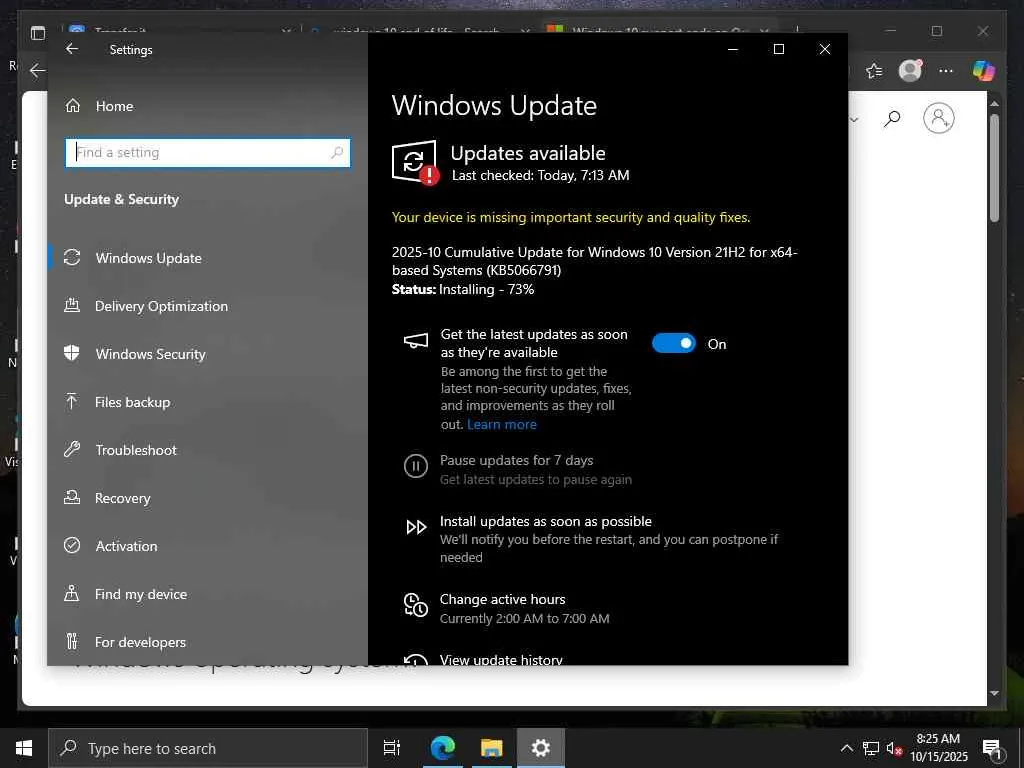The image size is (1024, 768).
Task: Click the megaphone icon for latest updates
Action: [x=415, y=340]
